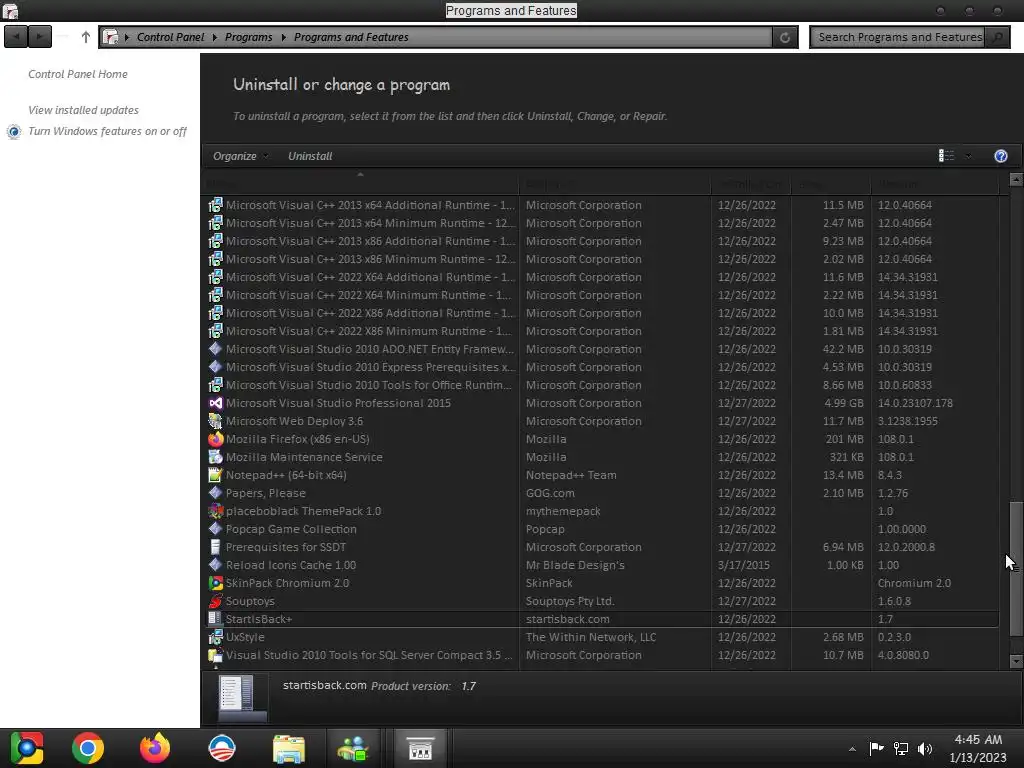Refresh the Programs and Features list

(x=785, y=37)
